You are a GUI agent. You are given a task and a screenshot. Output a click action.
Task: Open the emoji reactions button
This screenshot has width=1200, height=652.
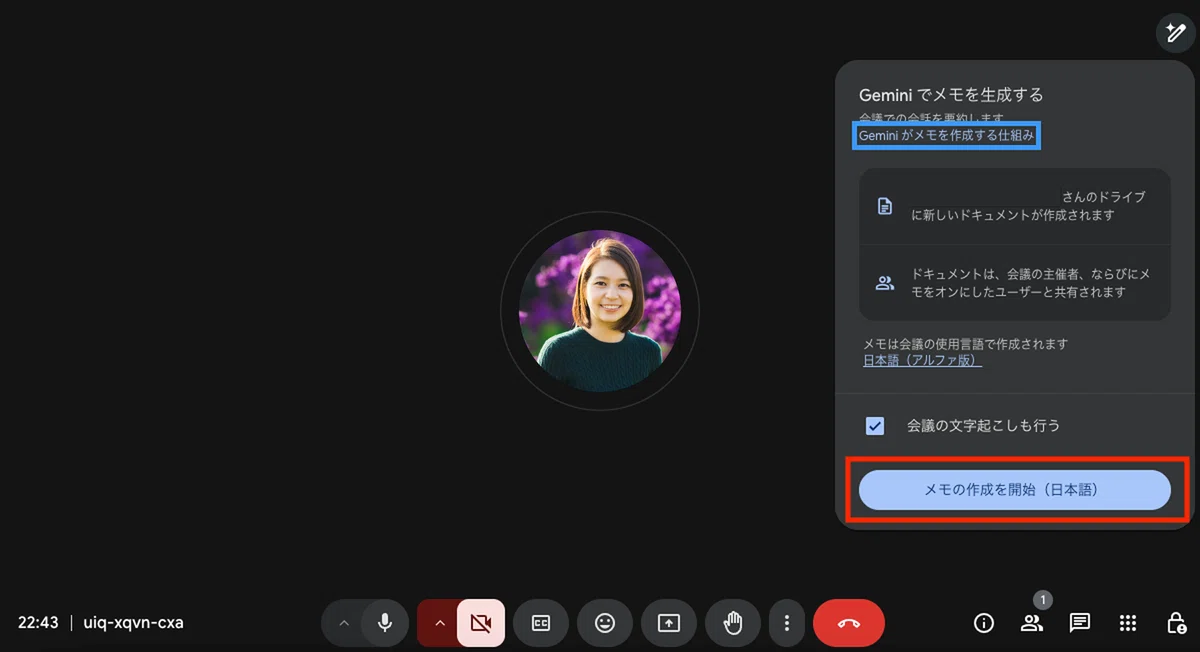tap(605, 623)
